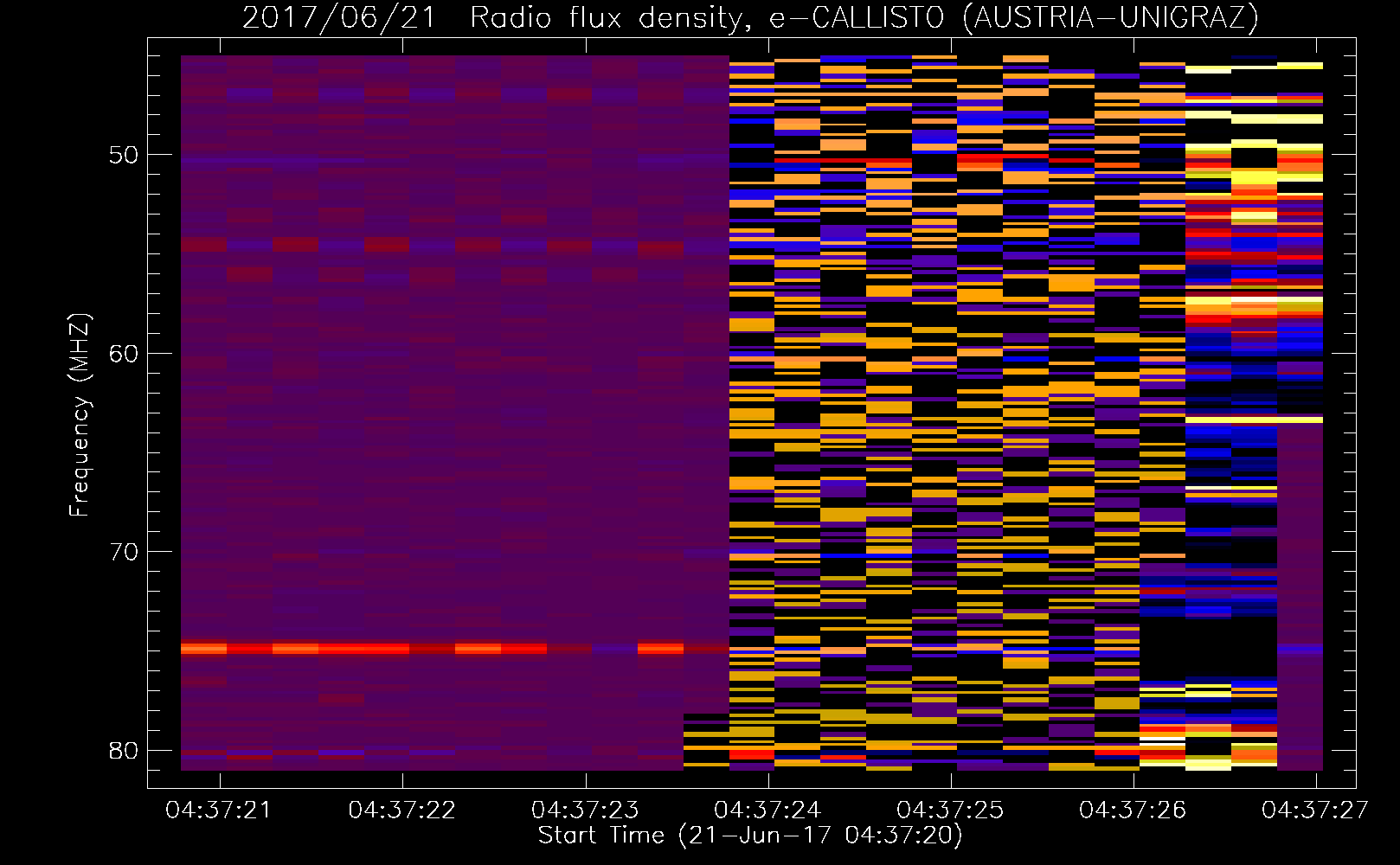This screenshot has width=1400, height=865.
Task: Click the 04:37:24 time tick label
Action: pos(767,811)
